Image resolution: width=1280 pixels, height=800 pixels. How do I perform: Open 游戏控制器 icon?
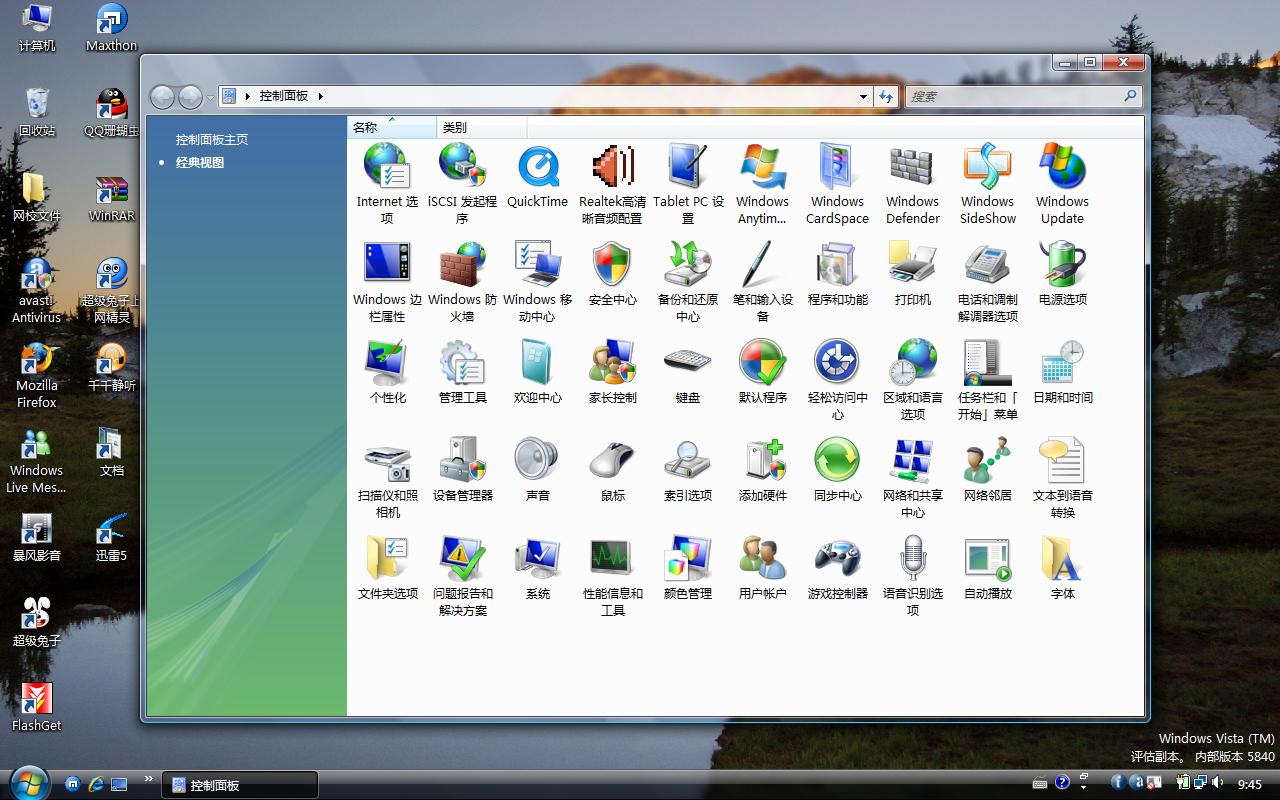click(x=837, y=567)
